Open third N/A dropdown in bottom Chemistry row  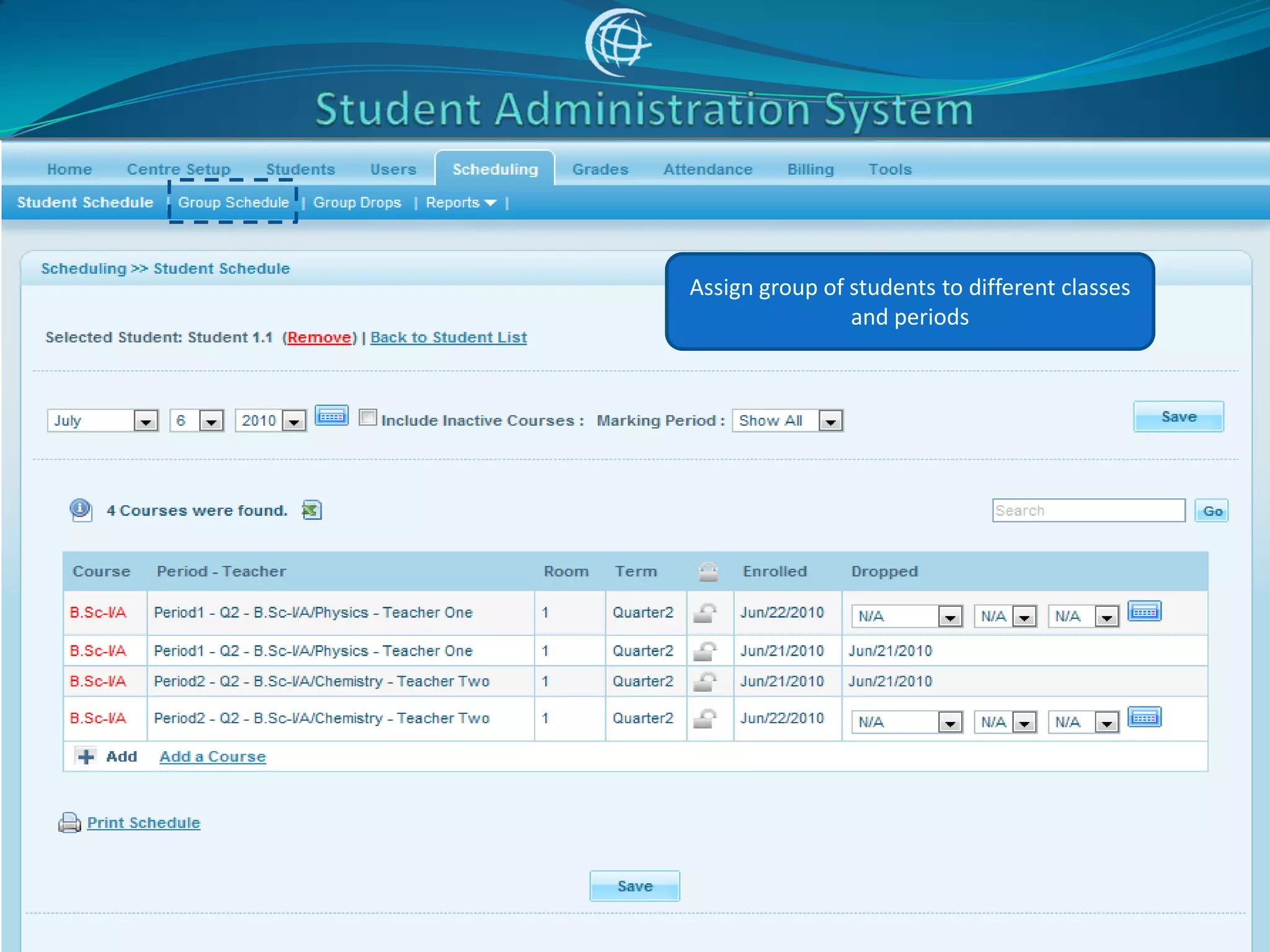pyautogui.click(x=1083, y=722)
